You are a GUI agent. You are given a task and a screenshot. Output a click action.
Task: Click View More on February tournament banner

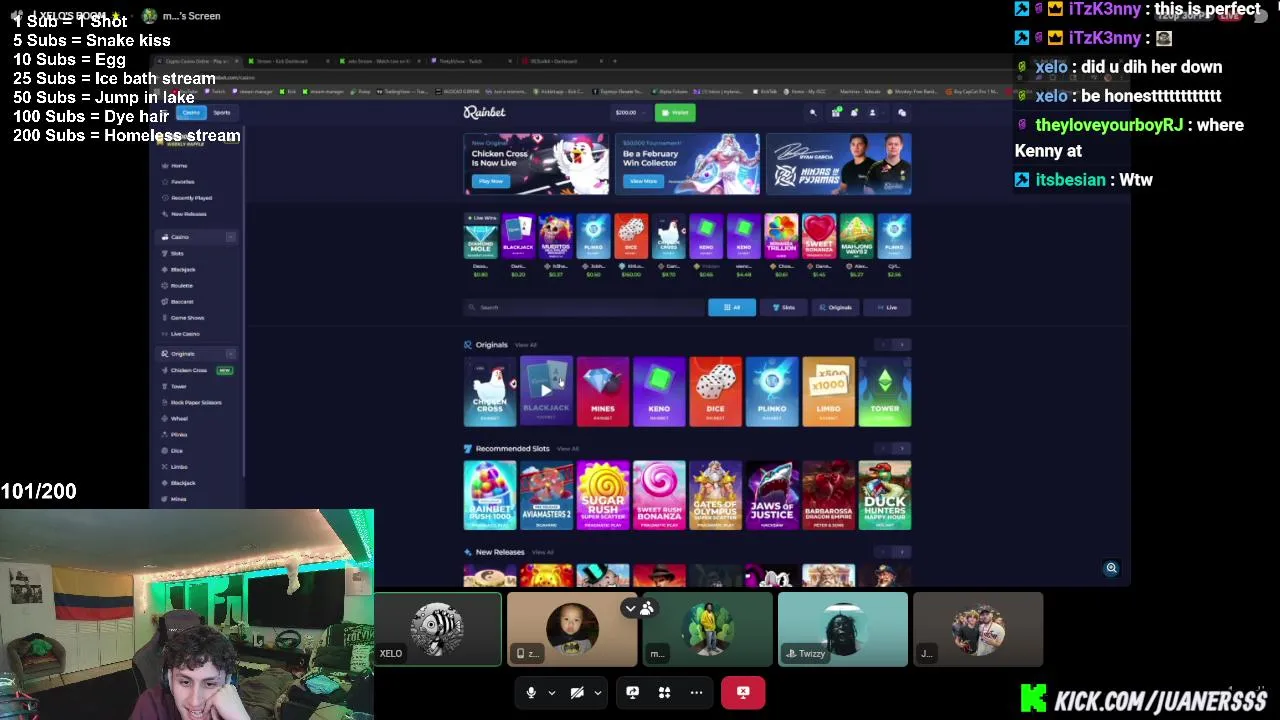643,181
